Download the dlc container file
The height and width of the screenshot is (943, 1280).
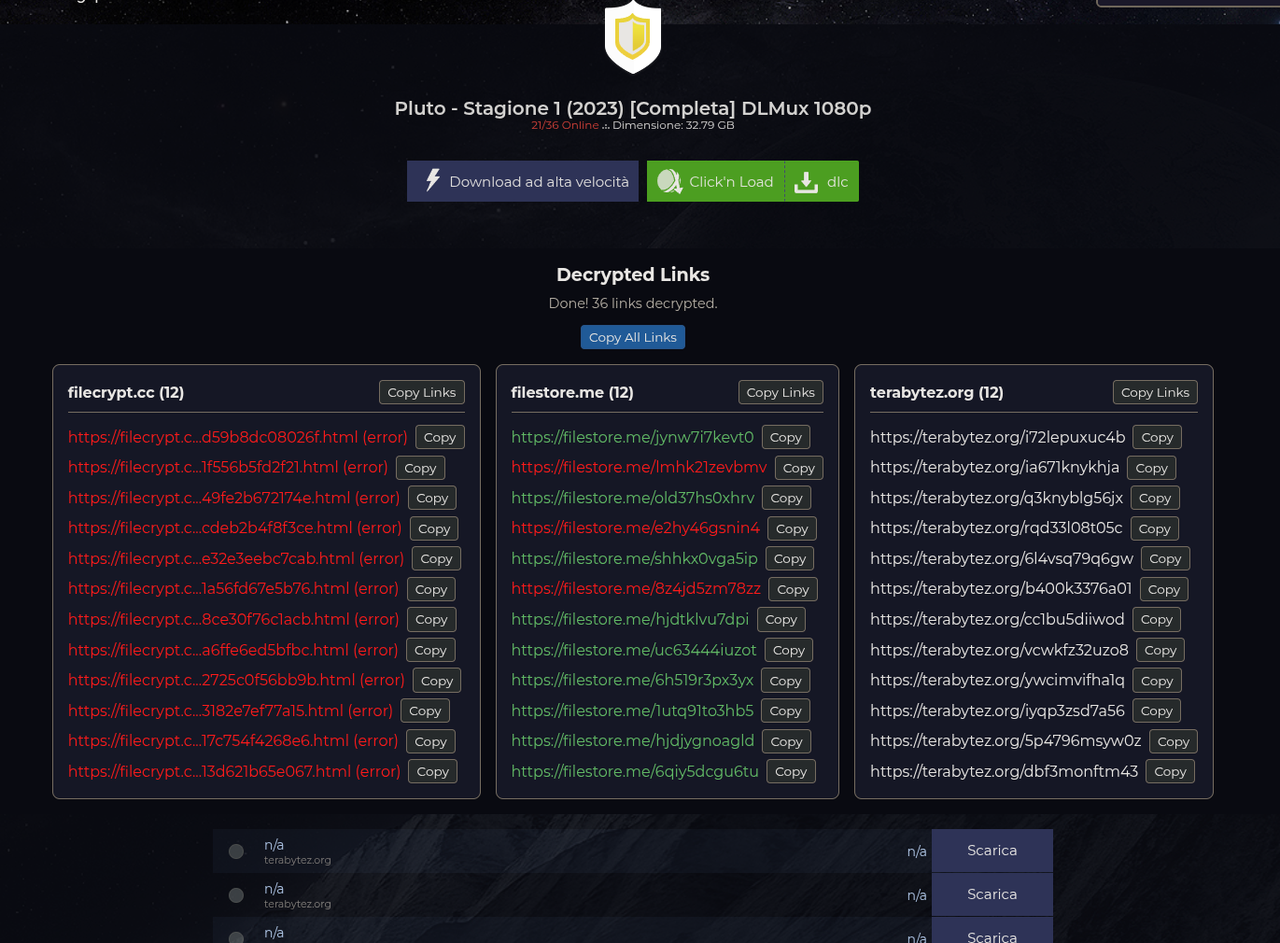point(822,181)
